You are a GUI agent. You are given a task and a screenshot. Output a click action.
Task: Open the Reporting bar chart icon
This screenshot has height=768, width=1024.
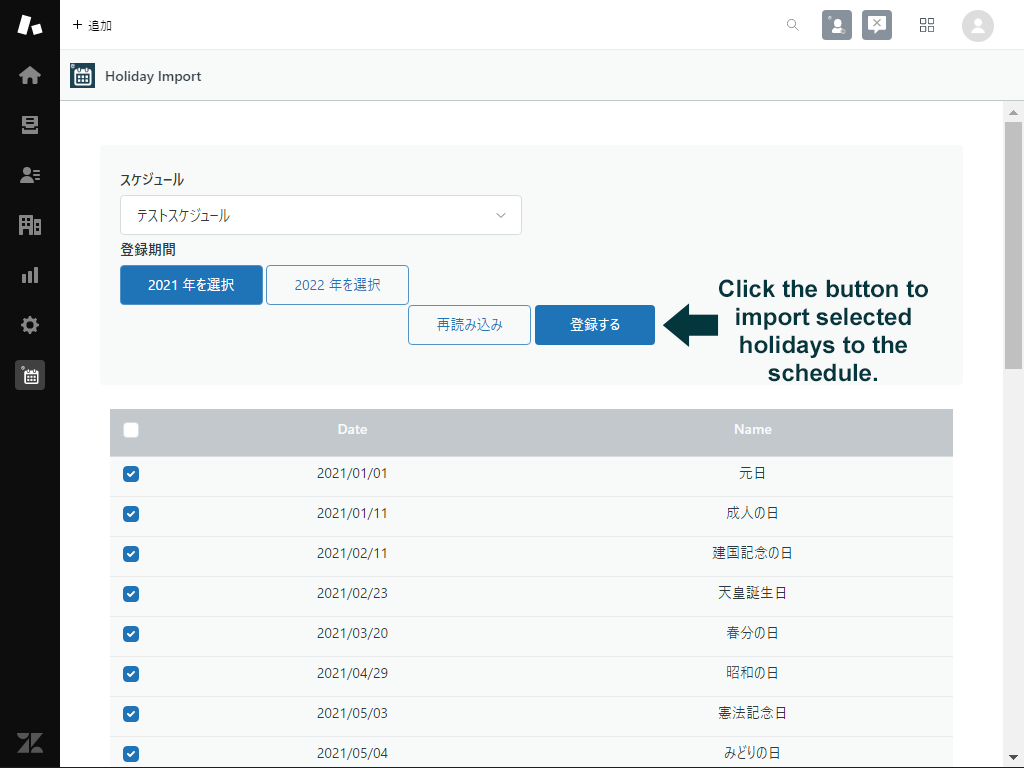pyautogui.click(x=30, y=275)
